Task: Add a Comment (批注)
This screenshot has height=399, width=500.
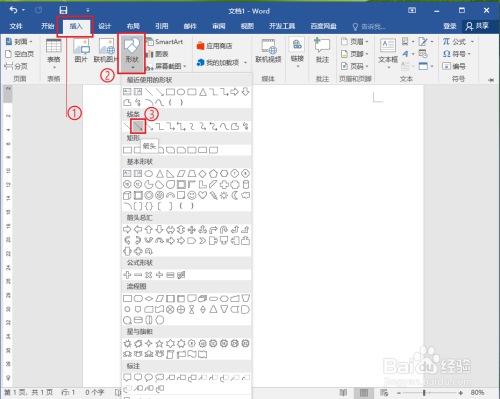Action: (322, 51)
